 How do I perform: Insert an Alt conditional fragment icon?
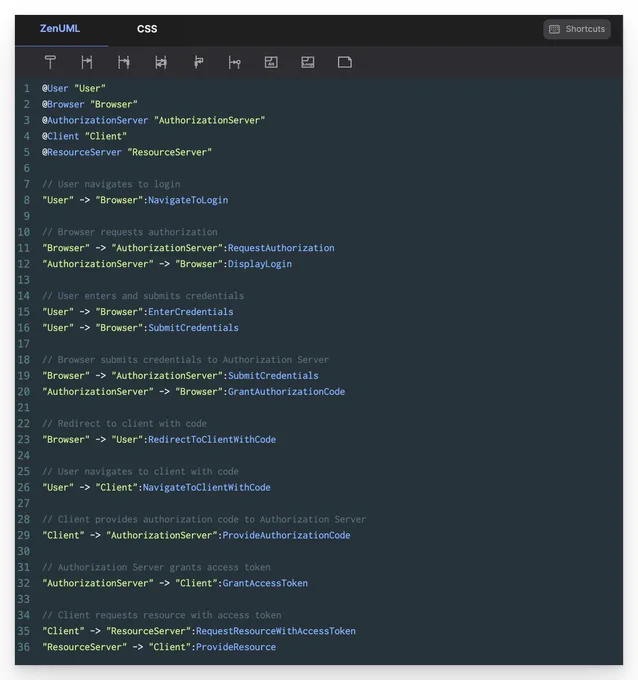[271, 62]
